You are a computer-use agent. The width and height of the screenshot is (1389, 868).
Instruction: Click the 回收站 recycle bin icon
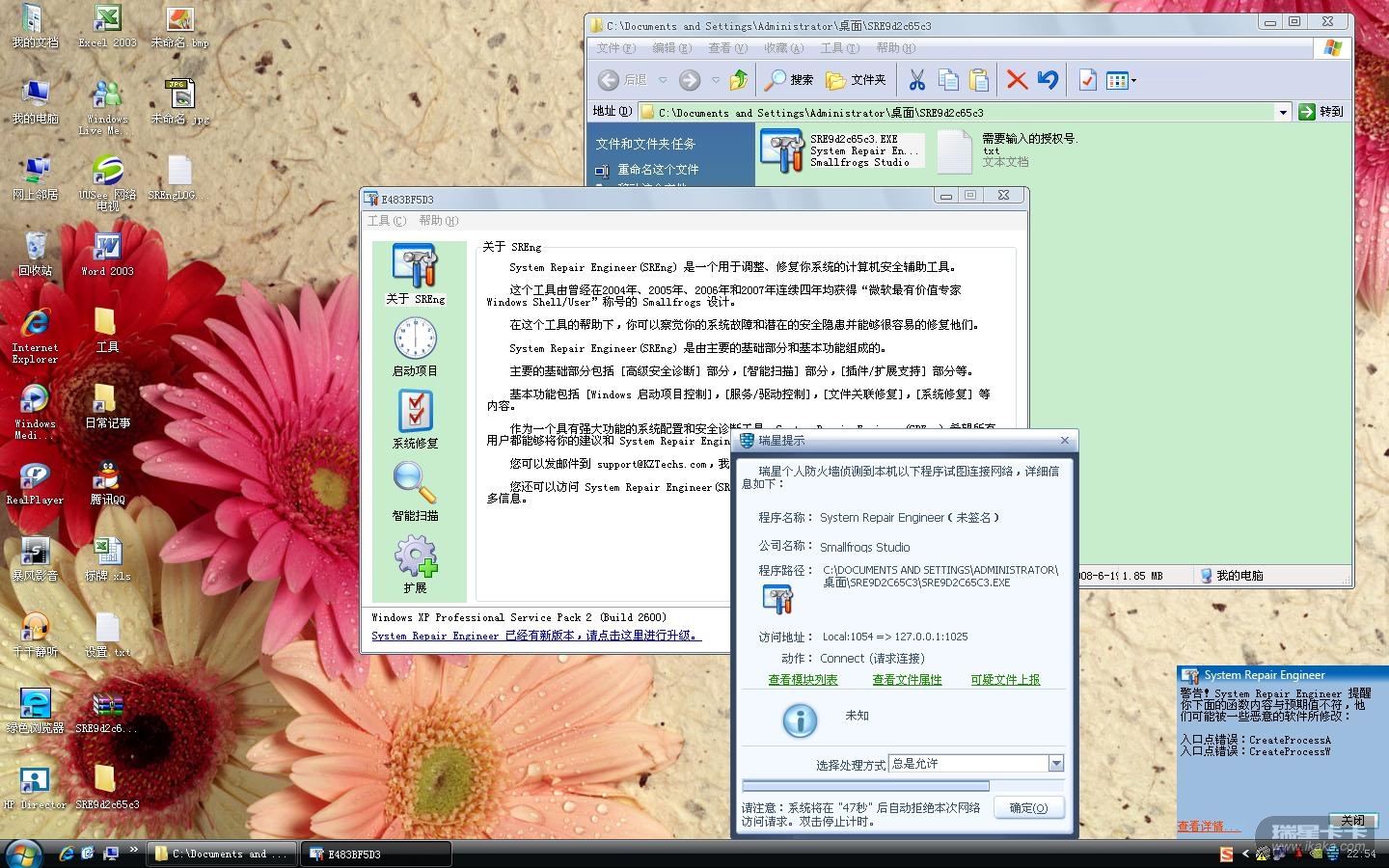pos(35,254)
